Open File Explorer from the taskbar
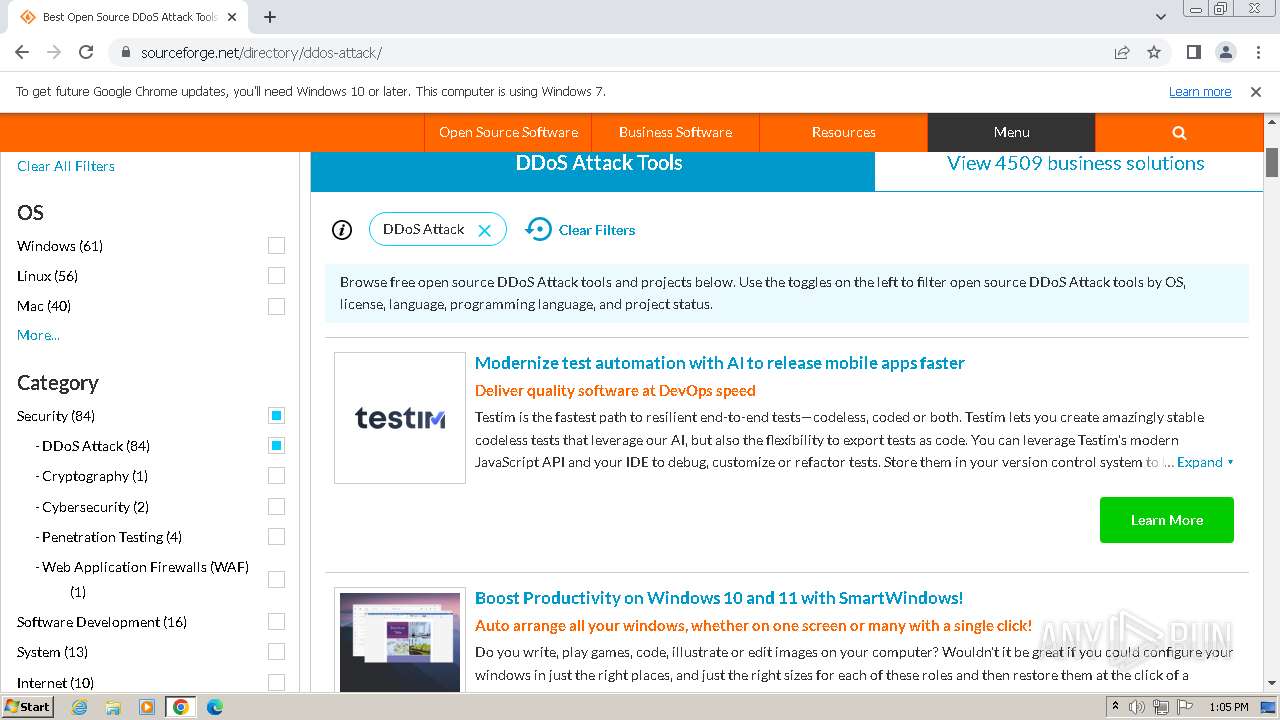Viewport: 1280px width, 720px height. coord(113,707)
